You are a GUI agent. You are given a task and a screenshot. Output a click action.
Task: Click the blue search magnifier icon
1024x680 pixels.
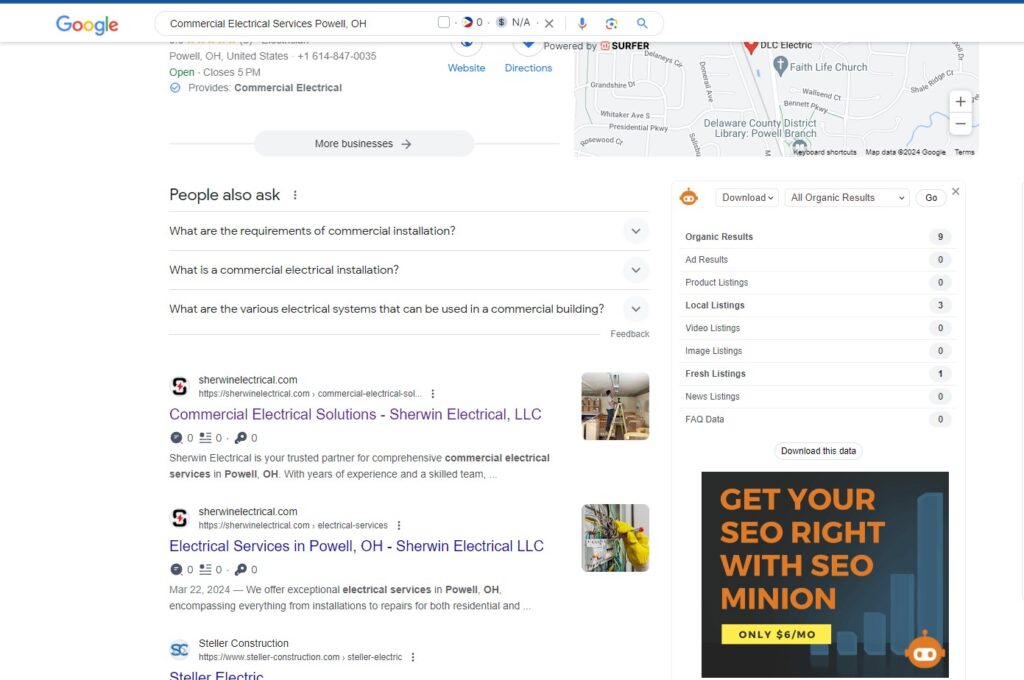coord(642,24)
